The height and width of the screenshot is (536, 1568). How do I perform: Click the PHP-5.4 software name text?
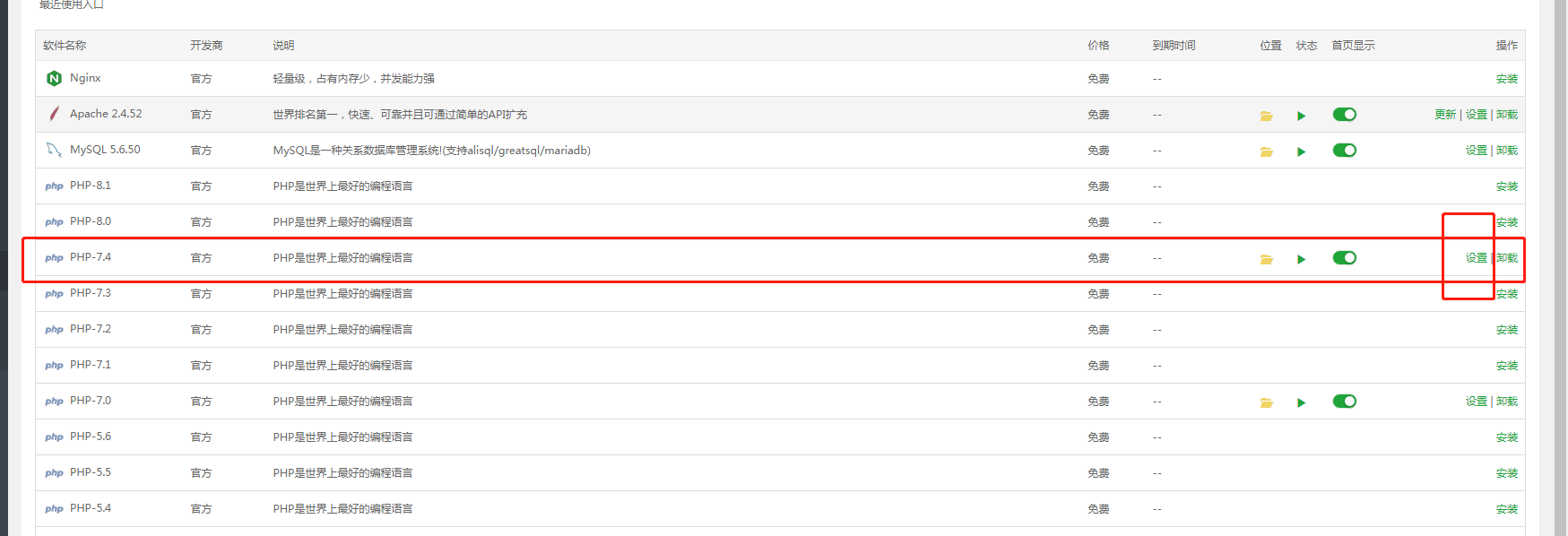pos(91,508)
